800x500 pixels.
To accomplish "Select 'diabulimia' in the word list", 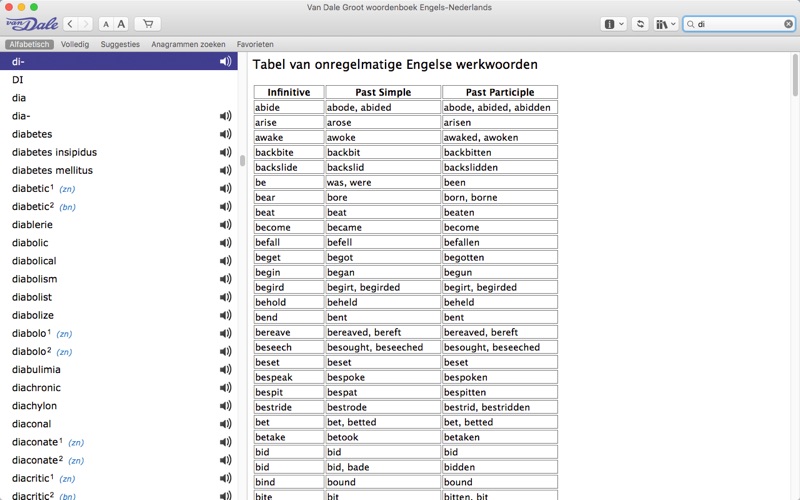I will [x=118, y=369].
